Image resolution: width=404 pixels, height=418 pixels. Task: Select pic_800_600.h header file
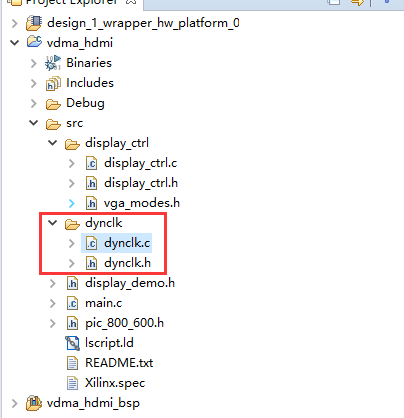[124, 323]
